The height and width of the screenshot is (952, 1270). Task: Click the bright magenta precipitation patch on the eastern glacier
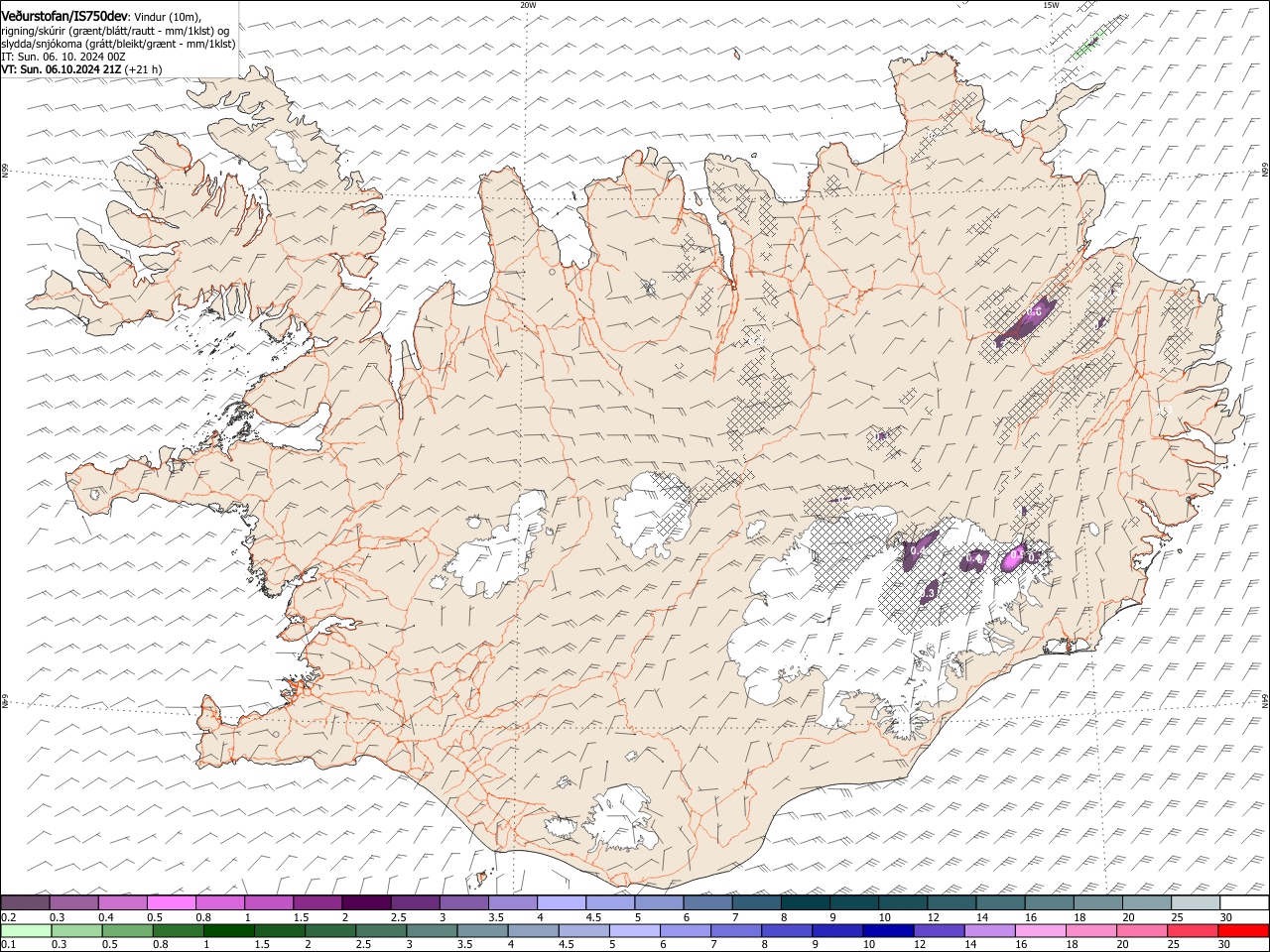[x=1014, y=557]
